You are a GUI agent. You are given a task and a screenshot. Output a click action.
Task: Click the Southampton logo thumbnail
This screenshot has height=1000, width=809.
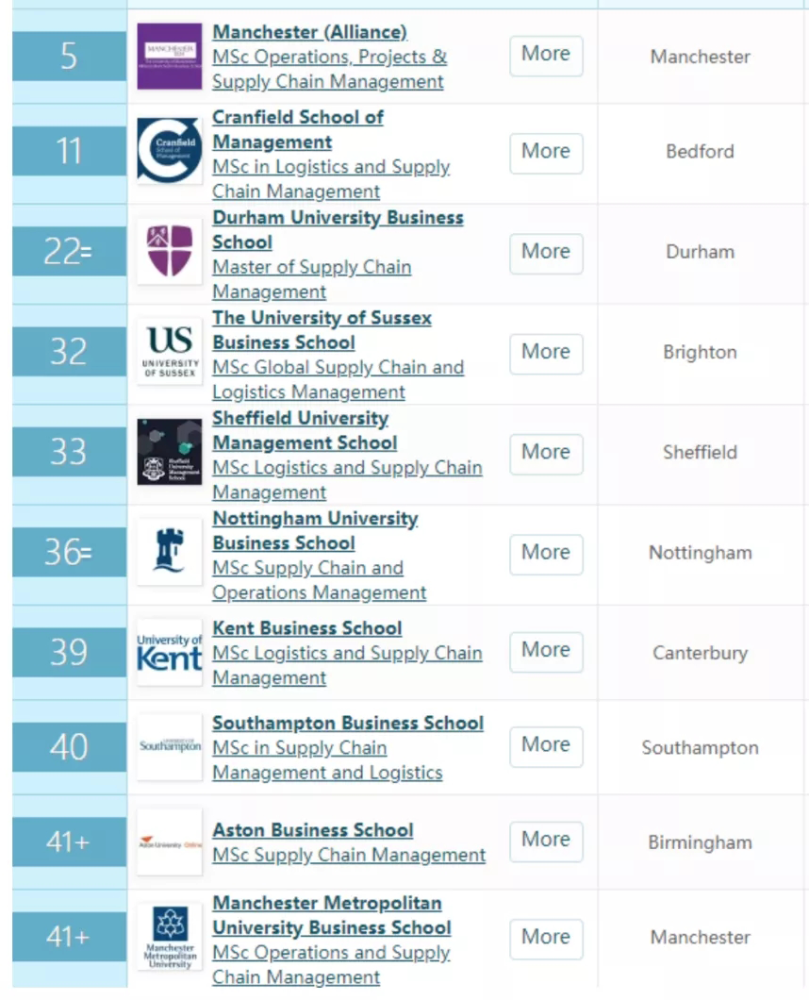(170, 746)
